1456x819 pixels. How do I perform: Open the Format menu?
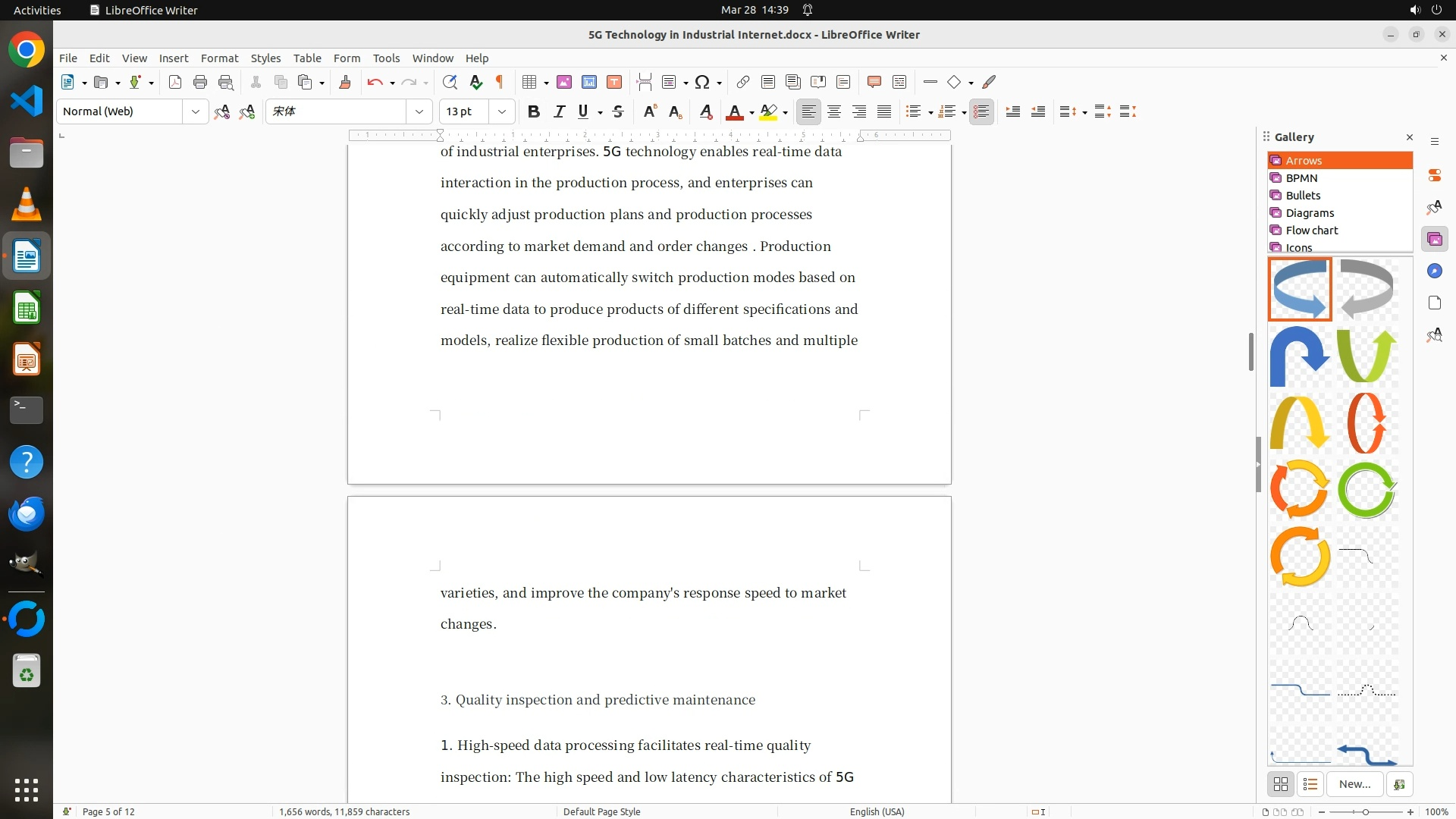(219, 58)
